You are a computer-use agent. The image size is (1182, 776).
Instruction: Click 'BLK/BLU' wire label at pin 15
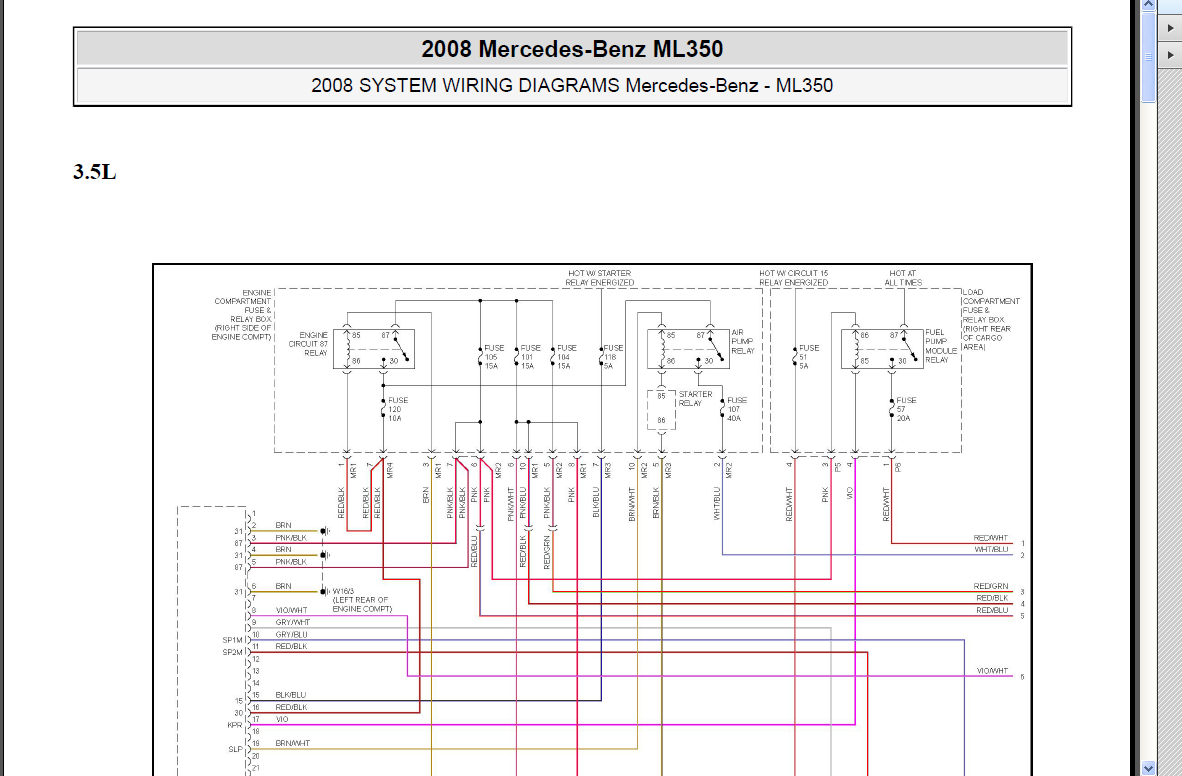(290, 695)
